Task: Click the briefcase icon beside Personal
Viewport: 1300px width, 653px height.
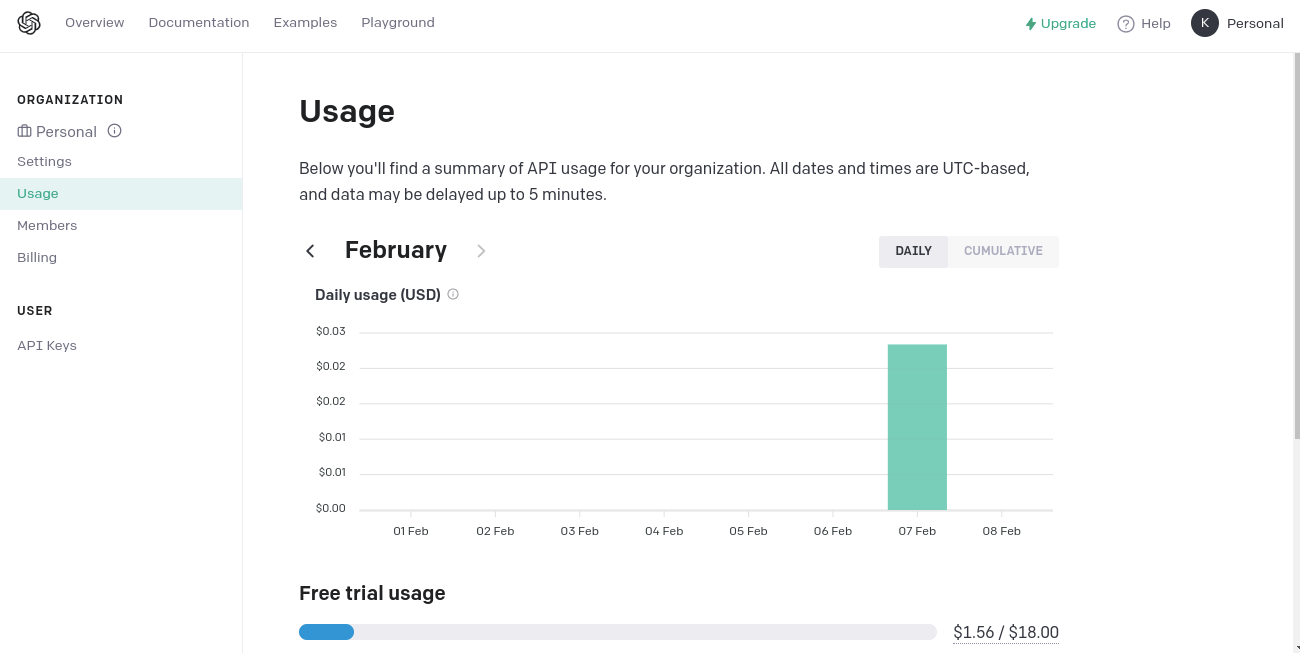Action: [25, 132]
